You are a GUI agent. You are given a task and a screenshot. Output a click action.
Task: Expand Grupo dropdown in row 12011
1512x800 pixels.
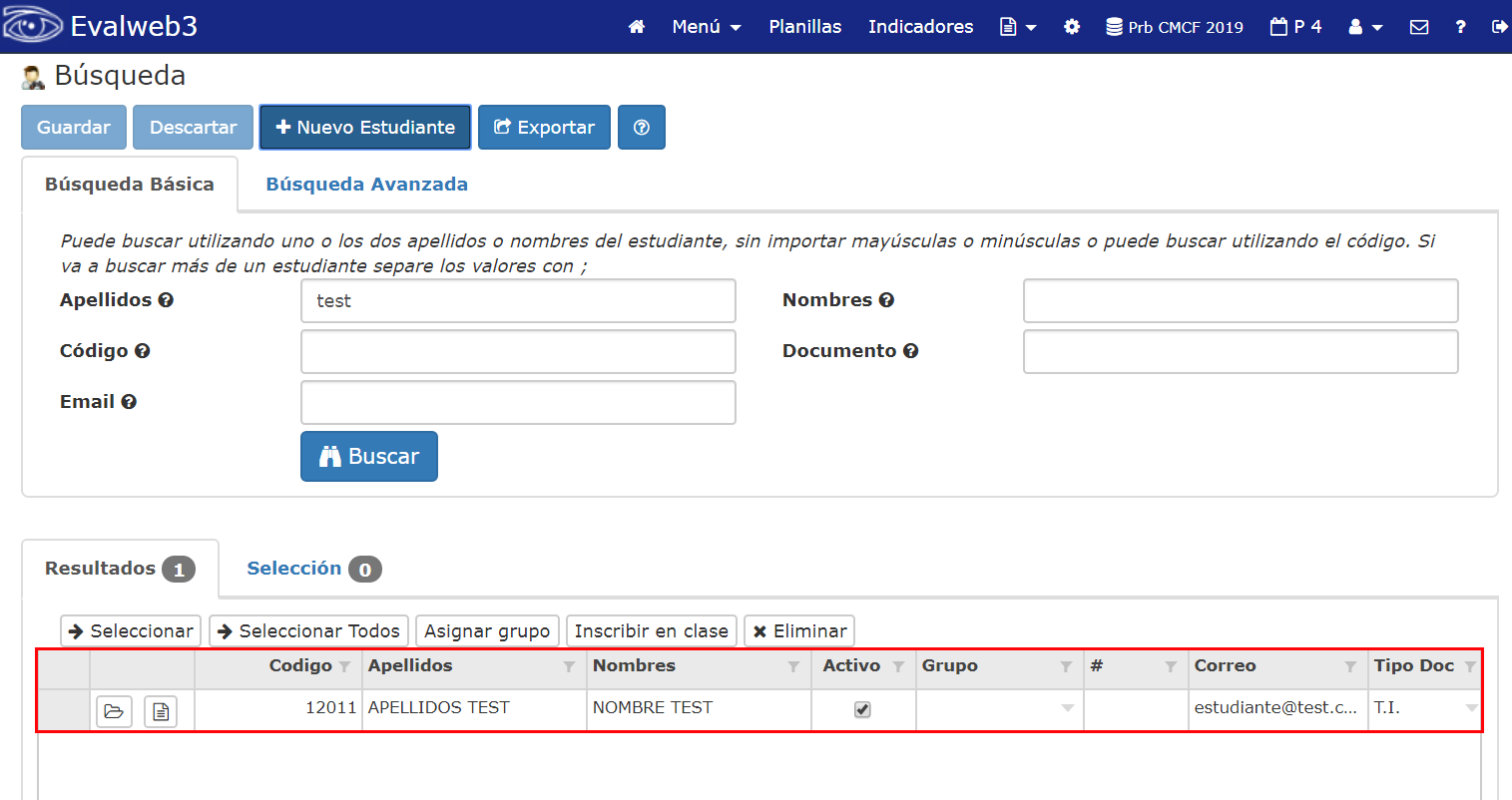coord(1068,708)
